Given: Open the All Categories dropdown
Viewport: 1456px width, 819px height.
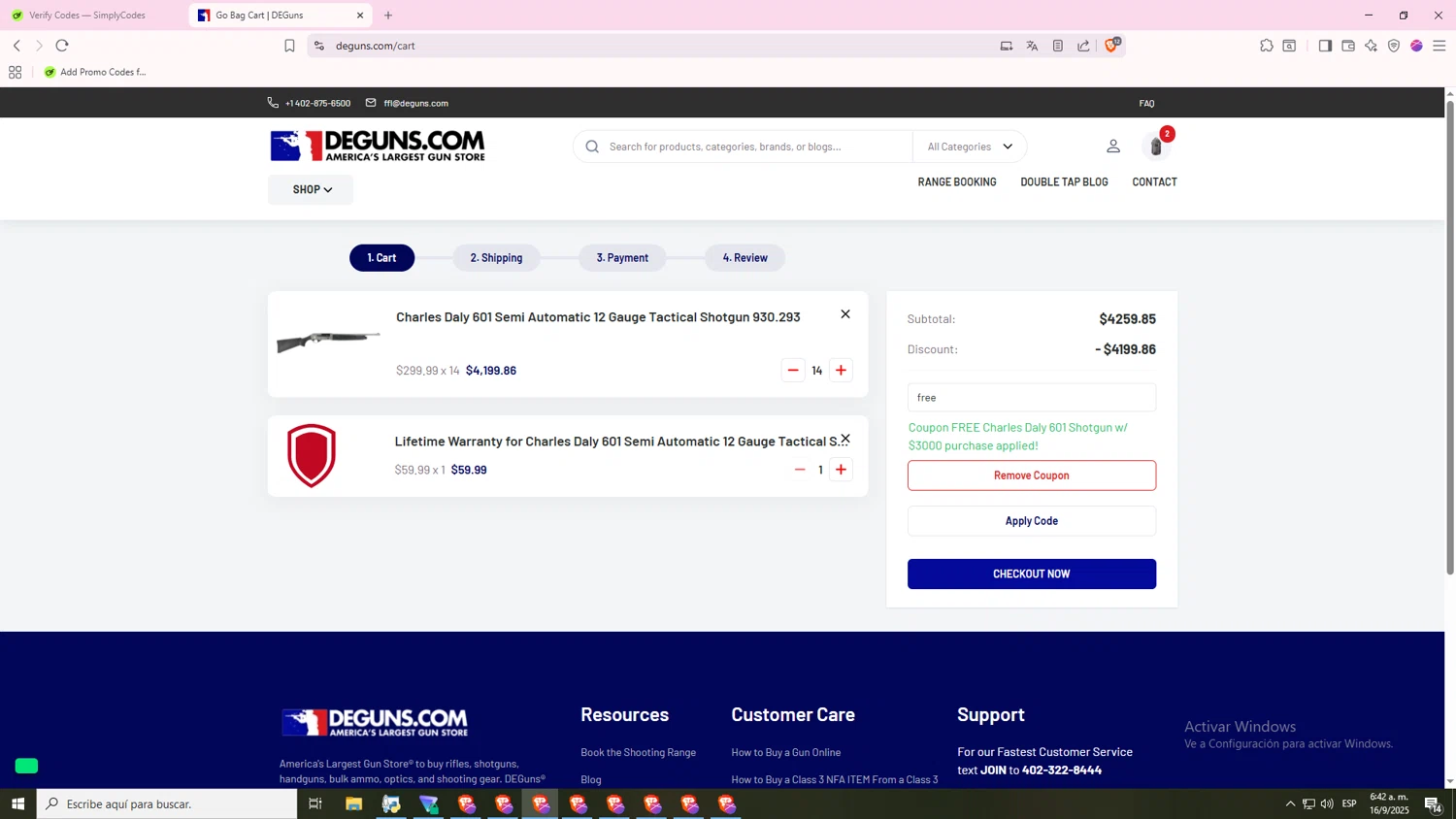Looking at the screenshot, I should [x=970, y=147].
